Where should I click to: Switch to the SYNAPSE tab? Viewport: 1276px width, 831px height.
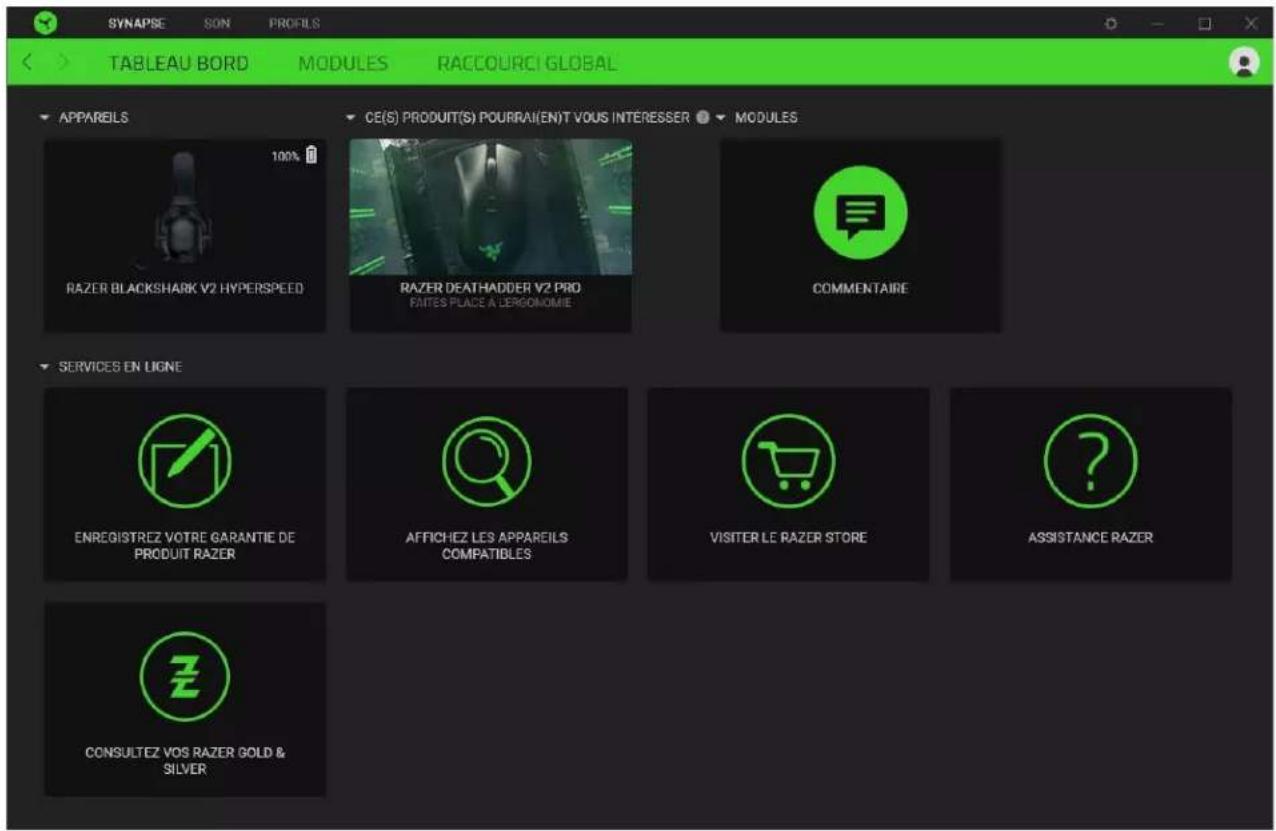tap(136, 23)
